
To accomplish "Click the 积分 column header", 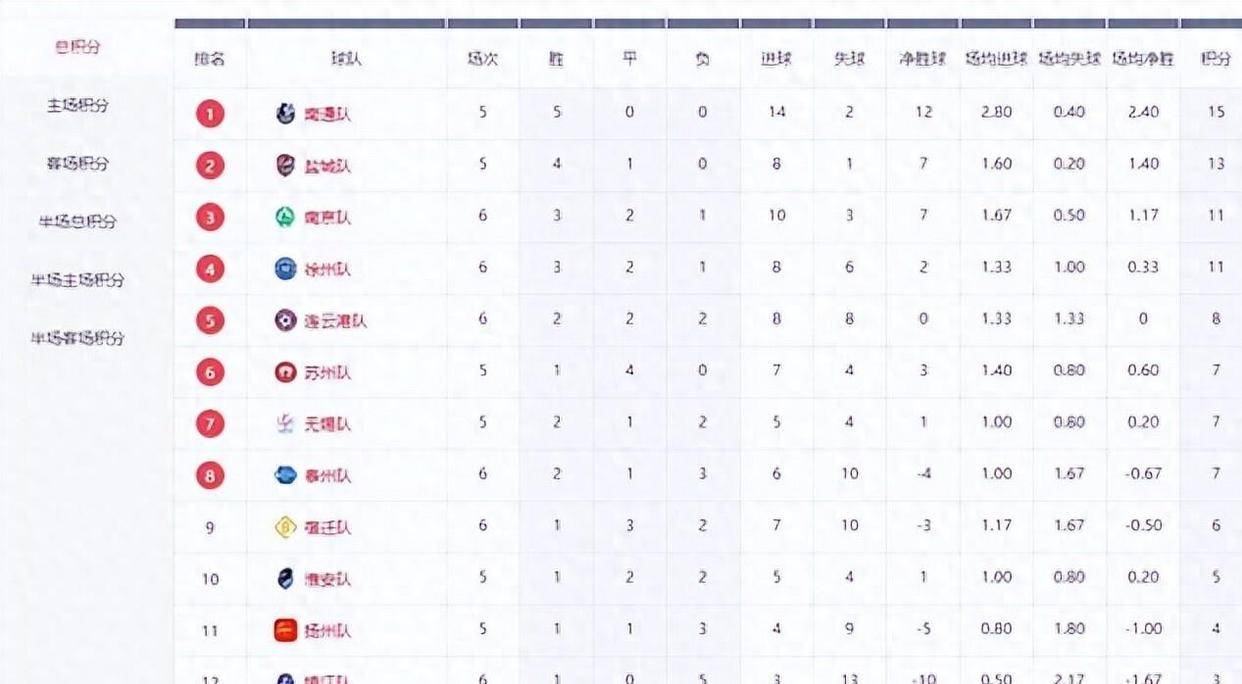I will (x=1216, y=59).
